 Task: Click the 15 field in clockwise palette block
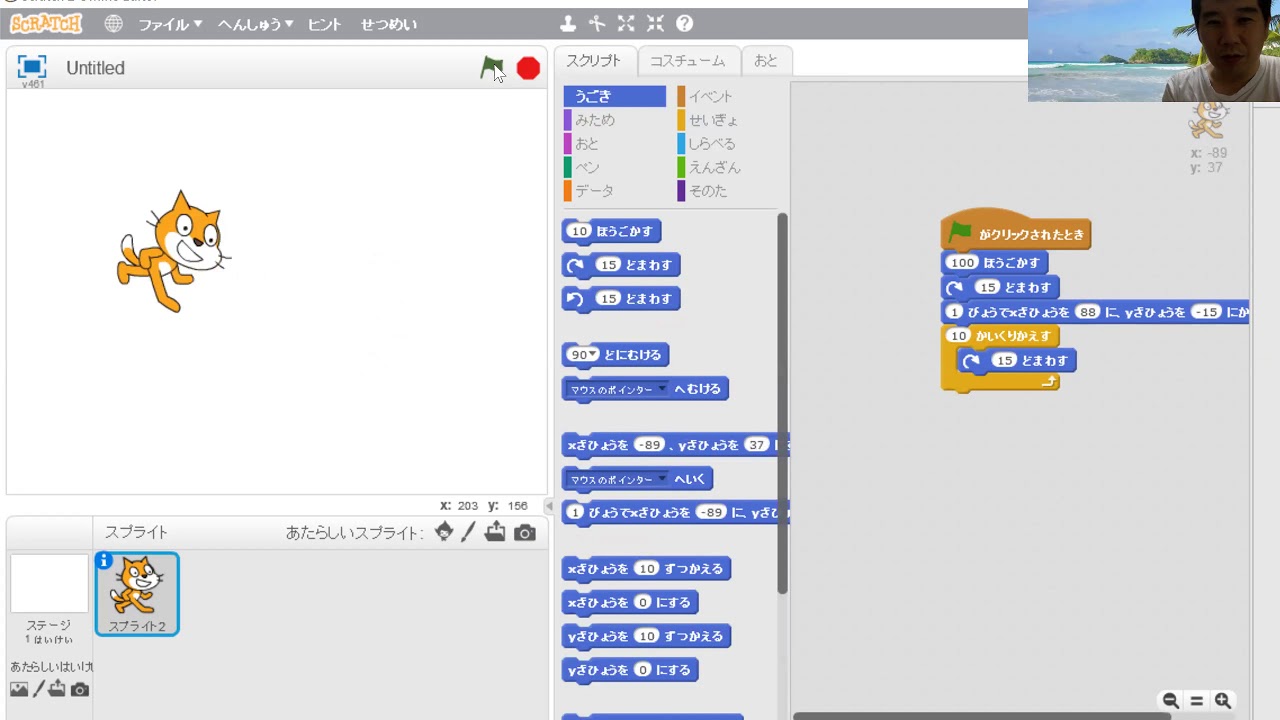607,265
